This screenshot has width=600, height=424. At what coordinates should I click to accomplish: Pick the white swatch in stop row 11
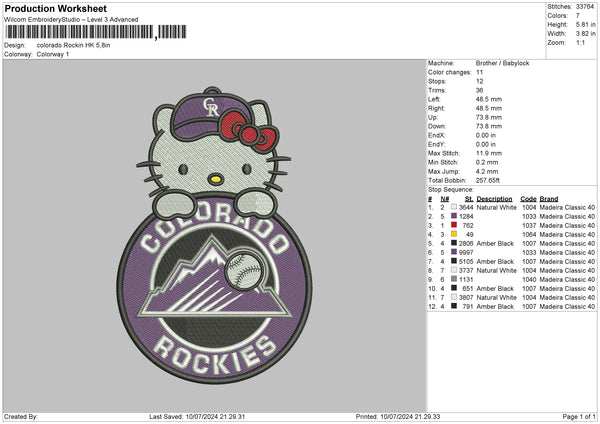454,297
